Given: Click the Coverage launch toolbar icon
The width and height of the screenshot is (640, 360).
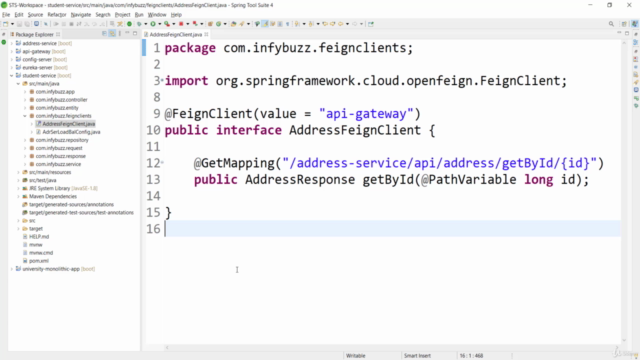Looking at the screenshot, I should 167,24.
